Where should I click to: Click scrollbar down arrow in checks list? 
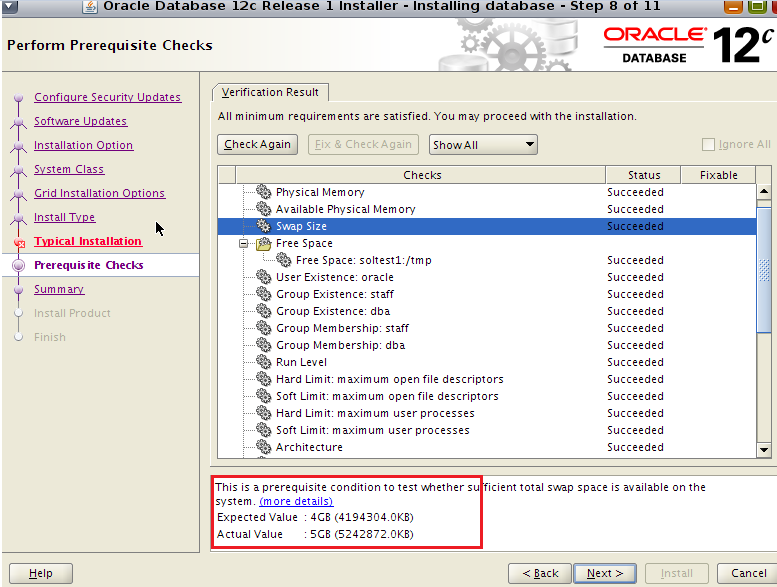(764, 450)
